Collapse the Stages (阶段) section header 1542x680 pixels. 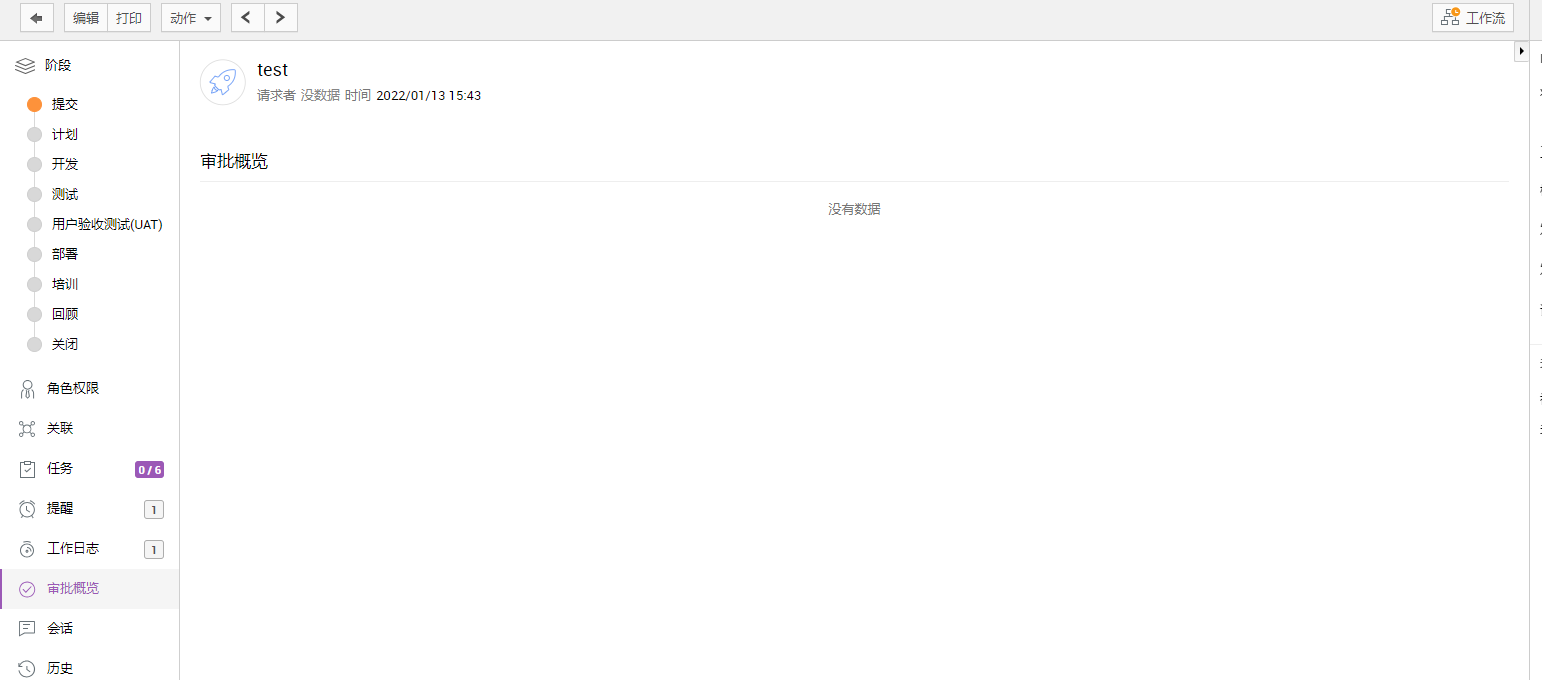58,66
